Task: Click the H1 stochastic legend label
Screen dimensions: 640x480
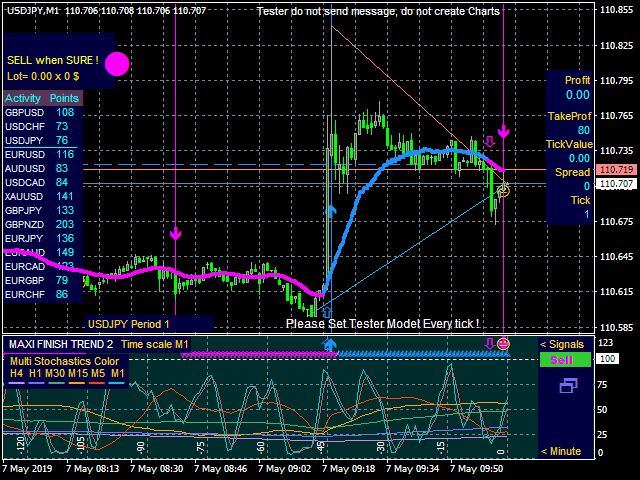Action: click(x=36, y=373)
